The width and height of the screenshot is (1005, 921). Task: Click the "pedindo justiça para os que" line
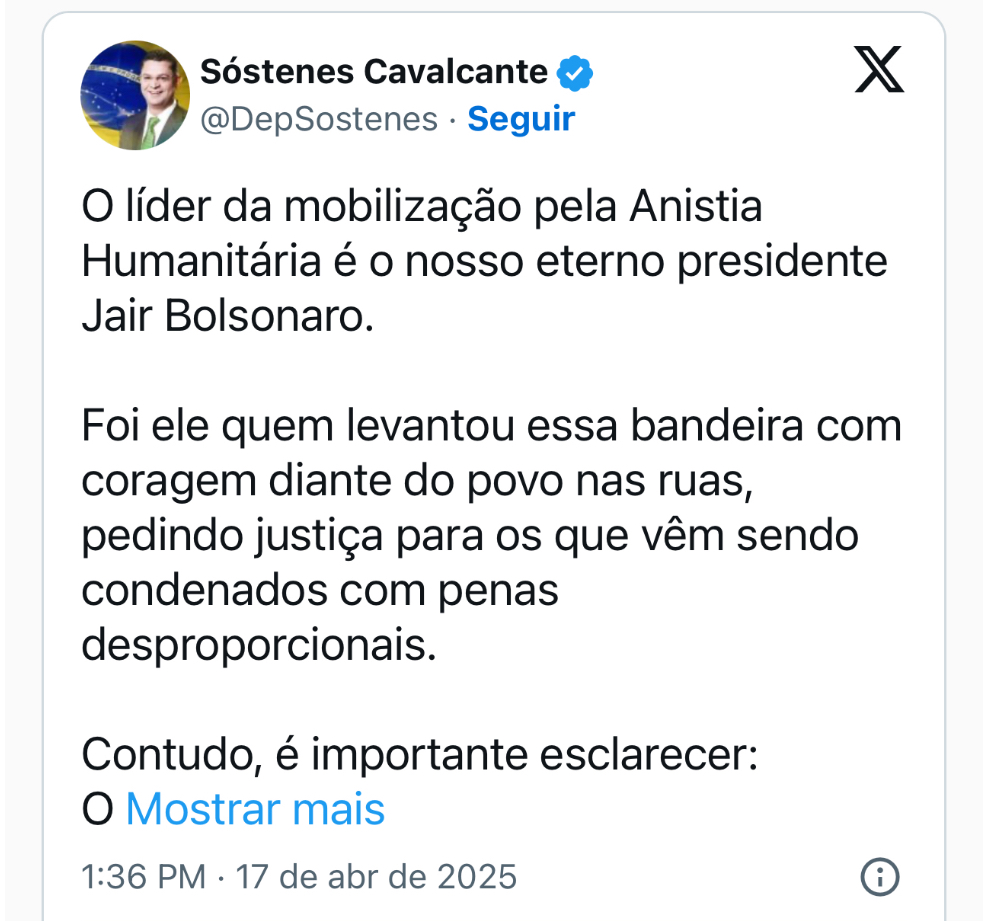(x=469, y=536)
